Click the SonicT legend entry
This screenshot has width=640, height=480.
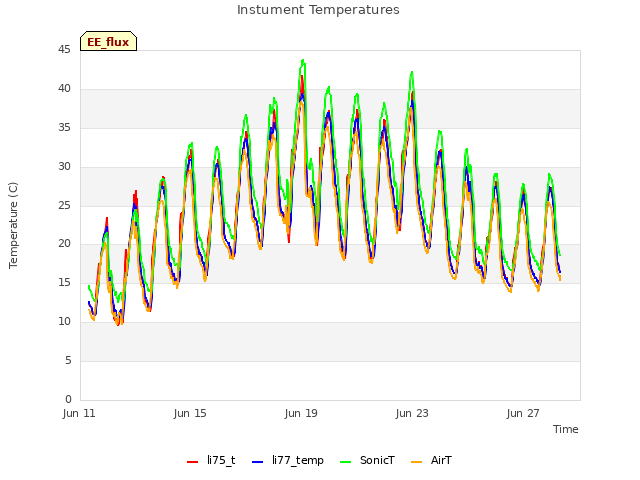[x=367, y=461]
